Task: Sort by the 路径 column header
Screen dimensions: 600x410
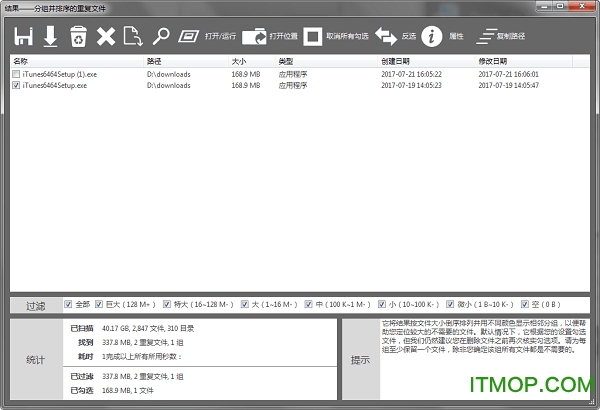Action: point(186,61)
